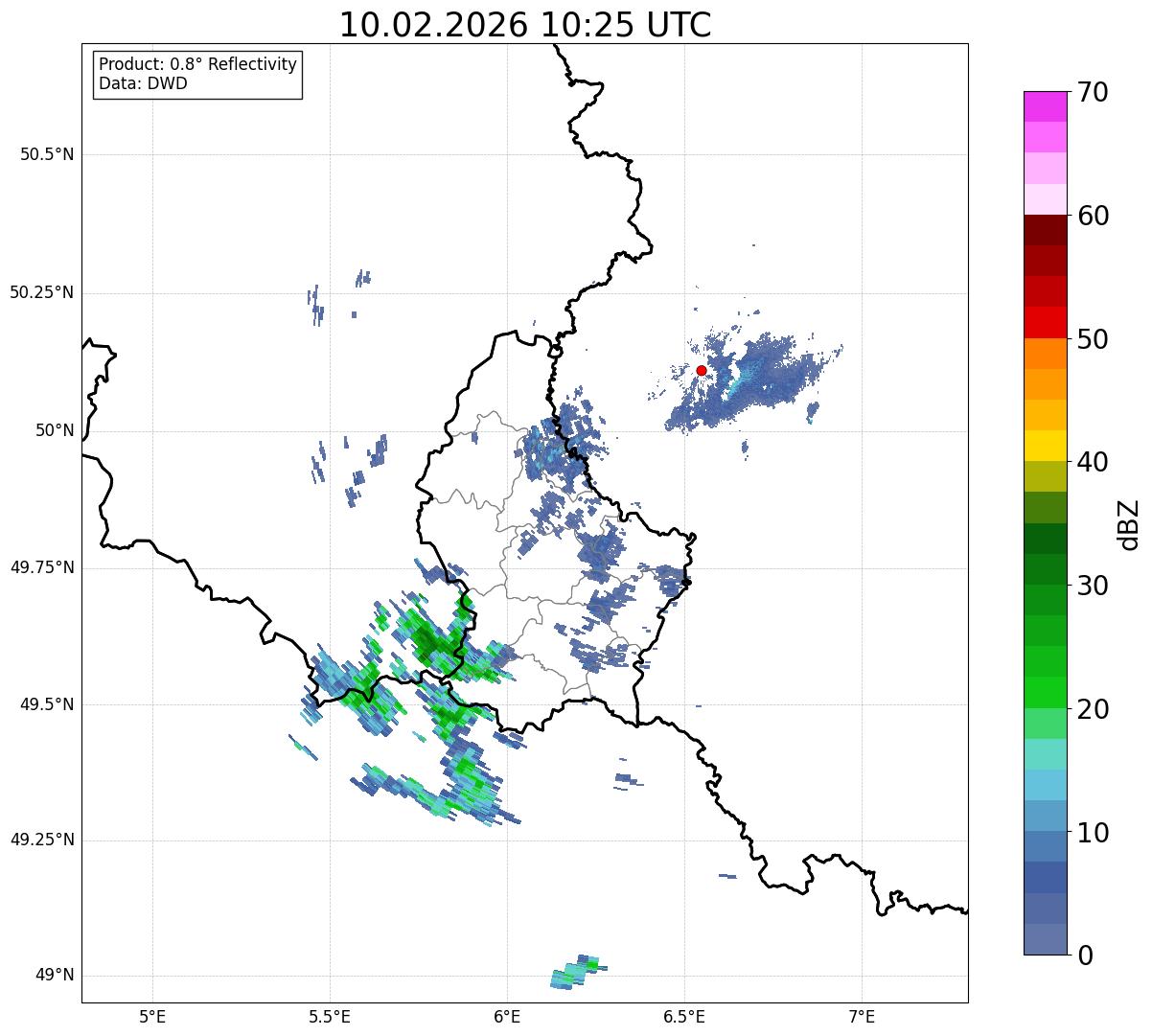Click the 30 colorbar tick value

tap(1093, 586)
